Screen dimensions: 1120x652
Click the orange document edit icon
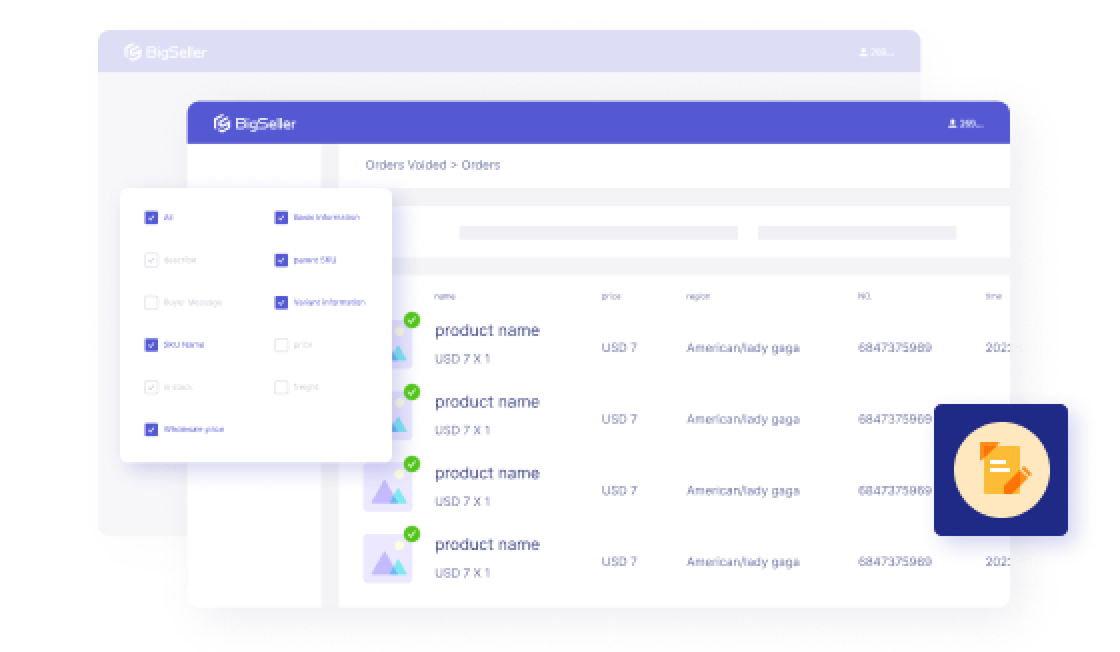point(1001,469)
